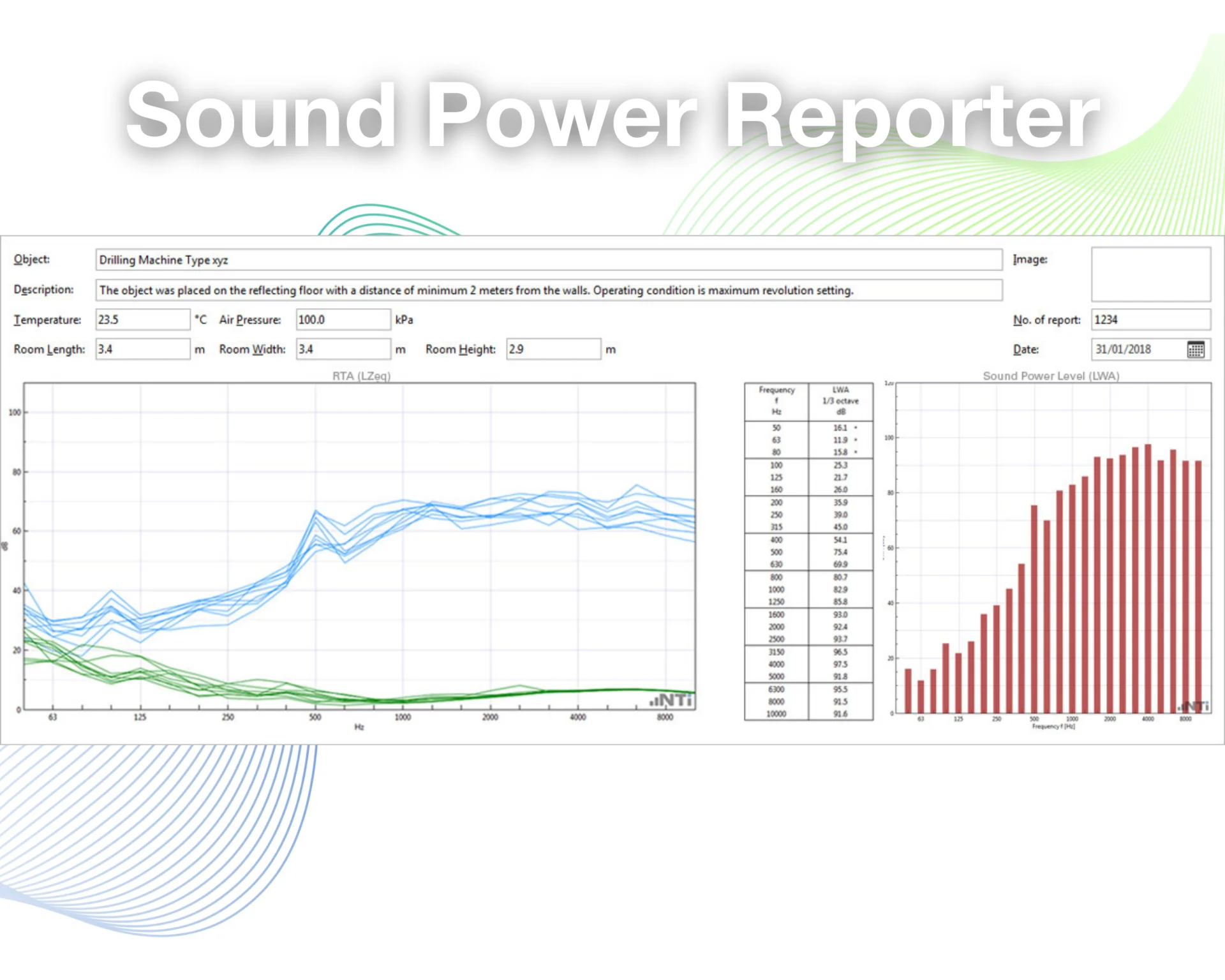
Task: Focus the Temperature field showing 23.5
Action: [142, 320]
